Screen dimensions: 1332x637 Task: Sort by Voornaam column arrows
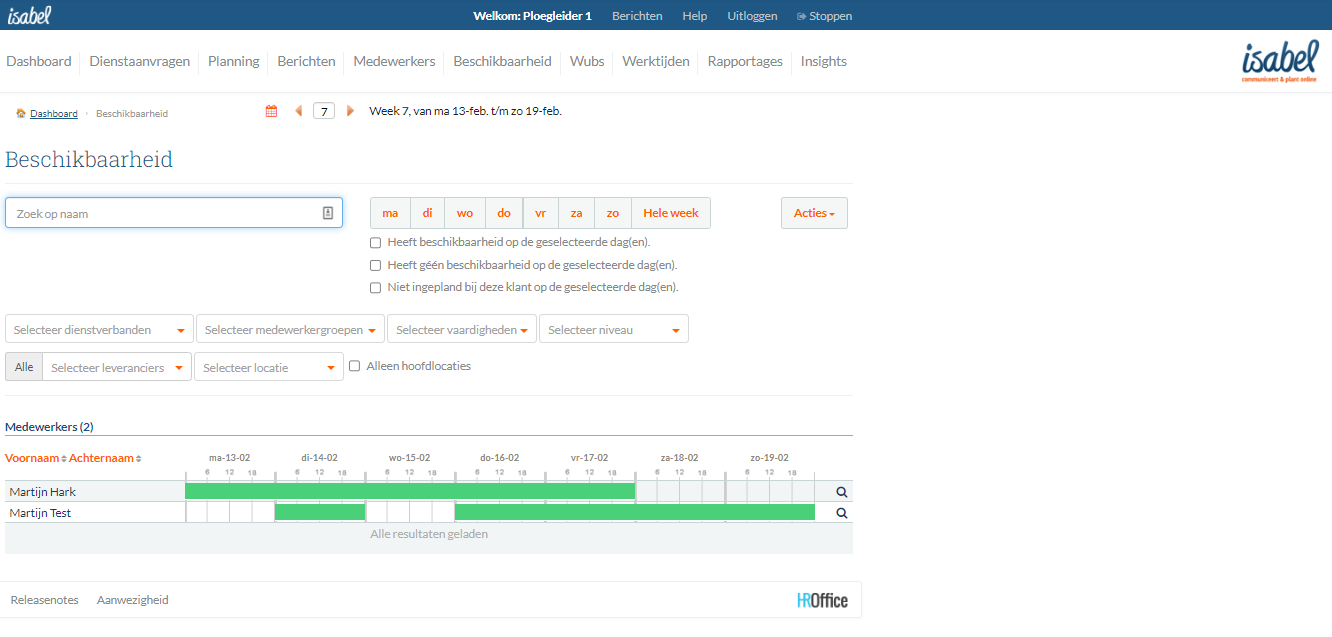pos(64,459)
